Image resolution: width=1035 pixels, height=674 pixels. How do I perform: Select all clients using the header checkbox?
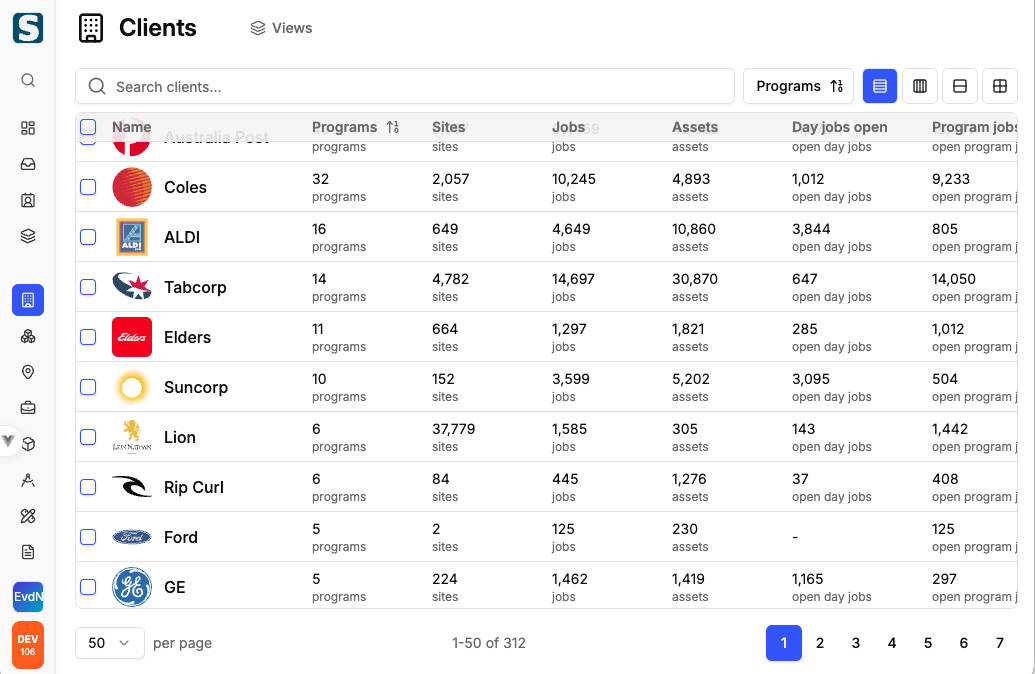coord(88,127)
